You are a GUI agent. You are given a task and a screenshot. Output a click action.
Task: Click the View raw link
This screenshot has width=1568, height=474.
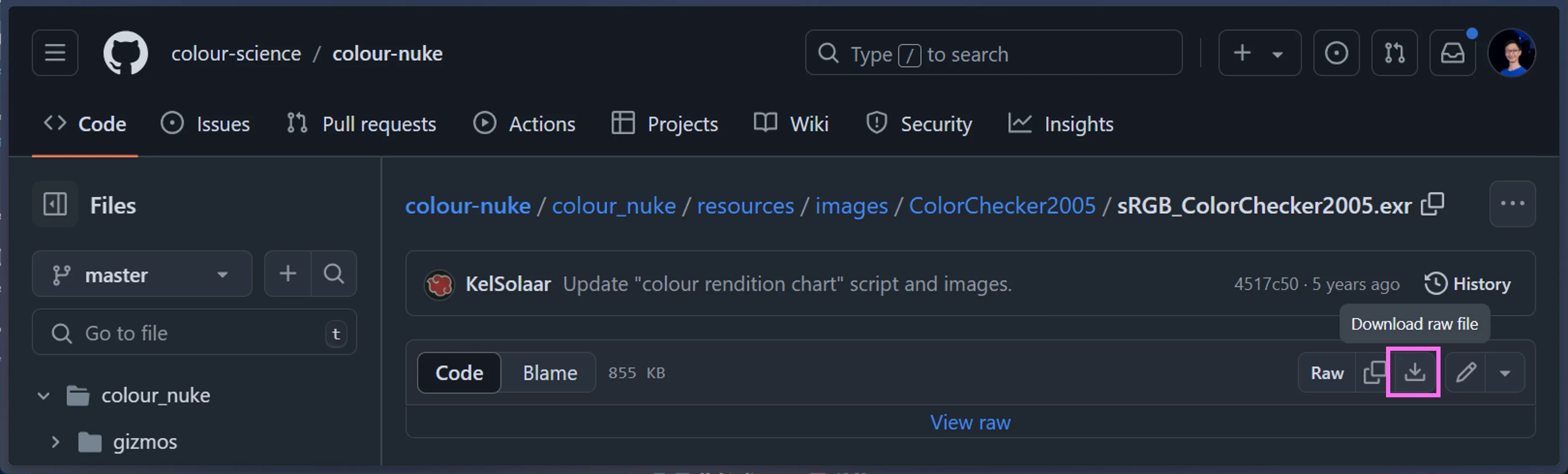pos(970,422)
